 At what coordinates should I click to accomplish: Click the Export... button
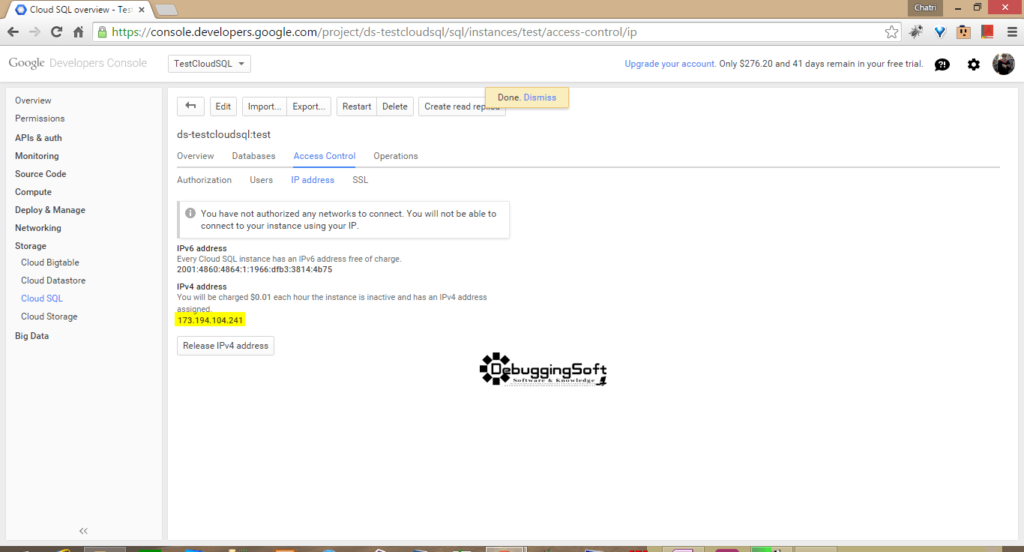(x=308, y=106)
